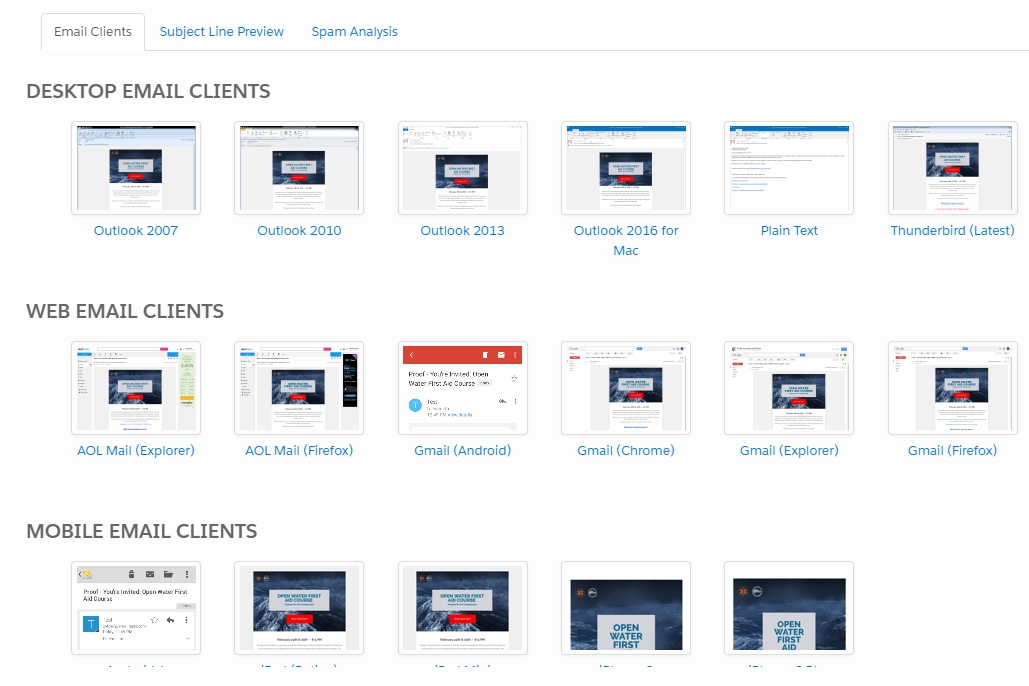Screen dimensions: 1029x686
Task: View the Gmail (Explorer) preview
Action: point(789,450)
